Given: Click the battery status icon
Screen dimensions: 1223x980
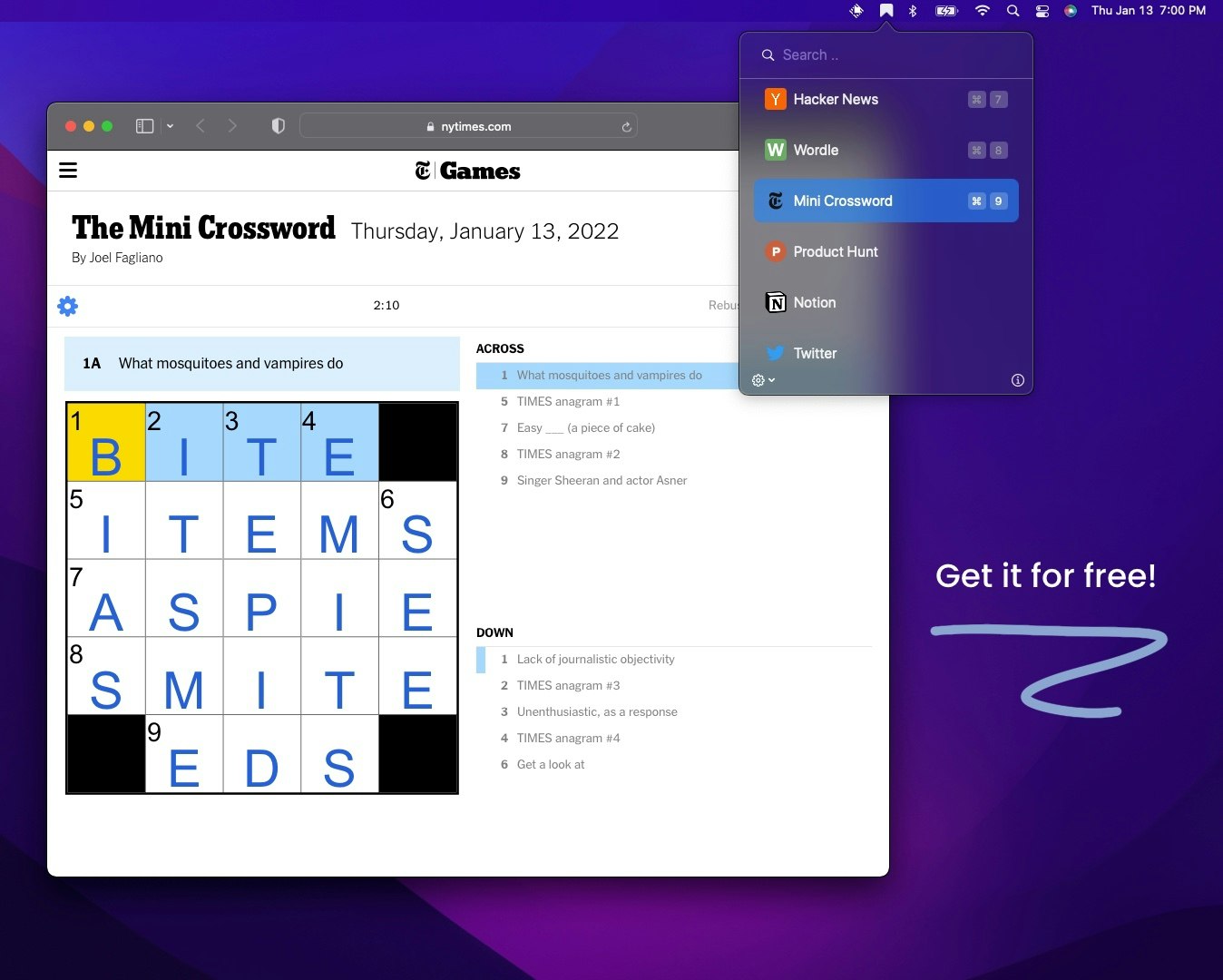Looking at the screenshot, I should pyautogui.click(x=946, y=11).
